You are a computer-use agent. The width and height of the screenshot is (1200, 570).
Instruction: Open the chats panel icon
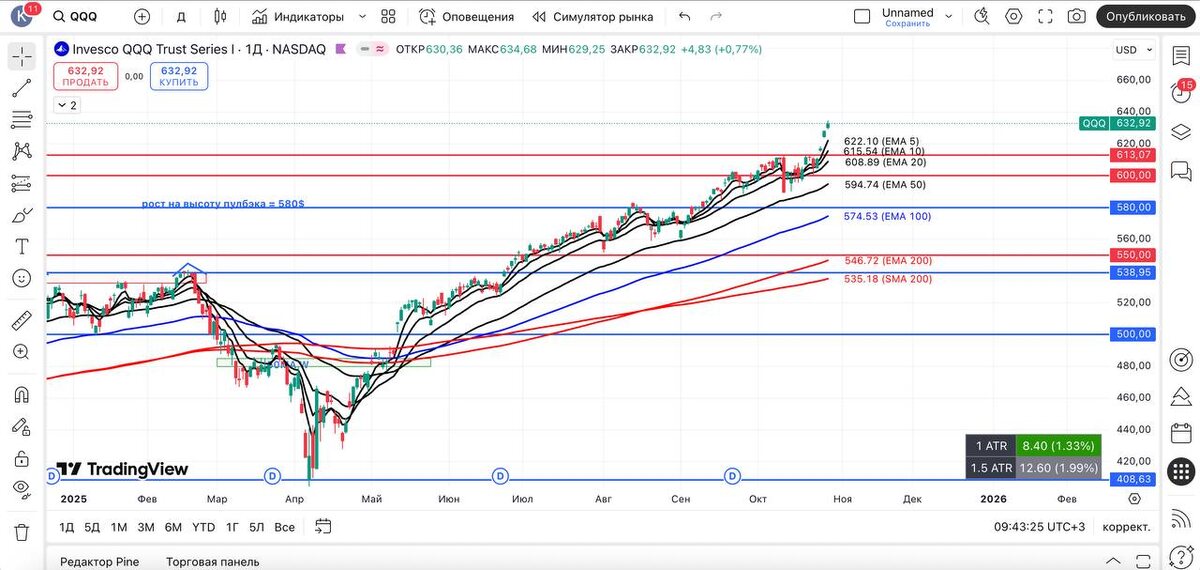pyautogui.click(x=1180, y=170)
